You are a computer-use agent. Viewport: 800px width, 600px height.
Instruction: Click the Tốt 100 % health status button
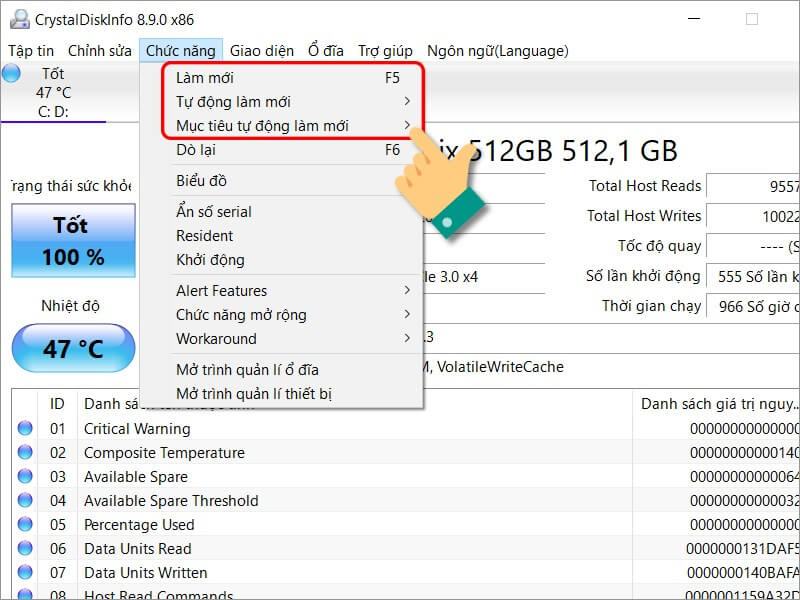[x=73, y=241]
